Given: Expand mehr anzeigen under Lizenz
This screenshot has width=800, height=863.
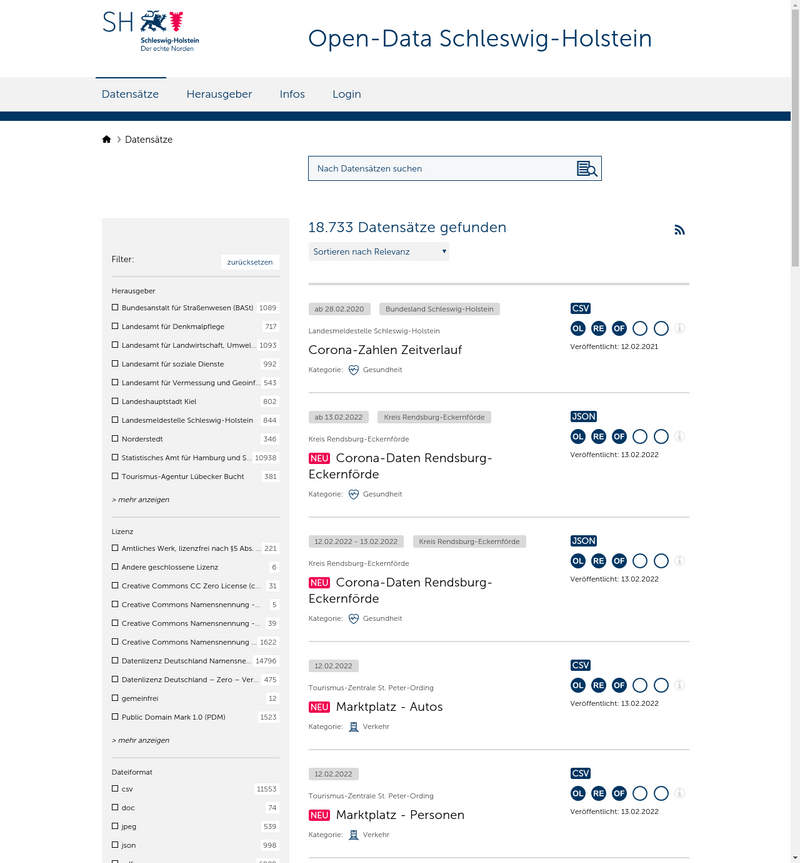Looking at the screenshot, I should 141,740.
